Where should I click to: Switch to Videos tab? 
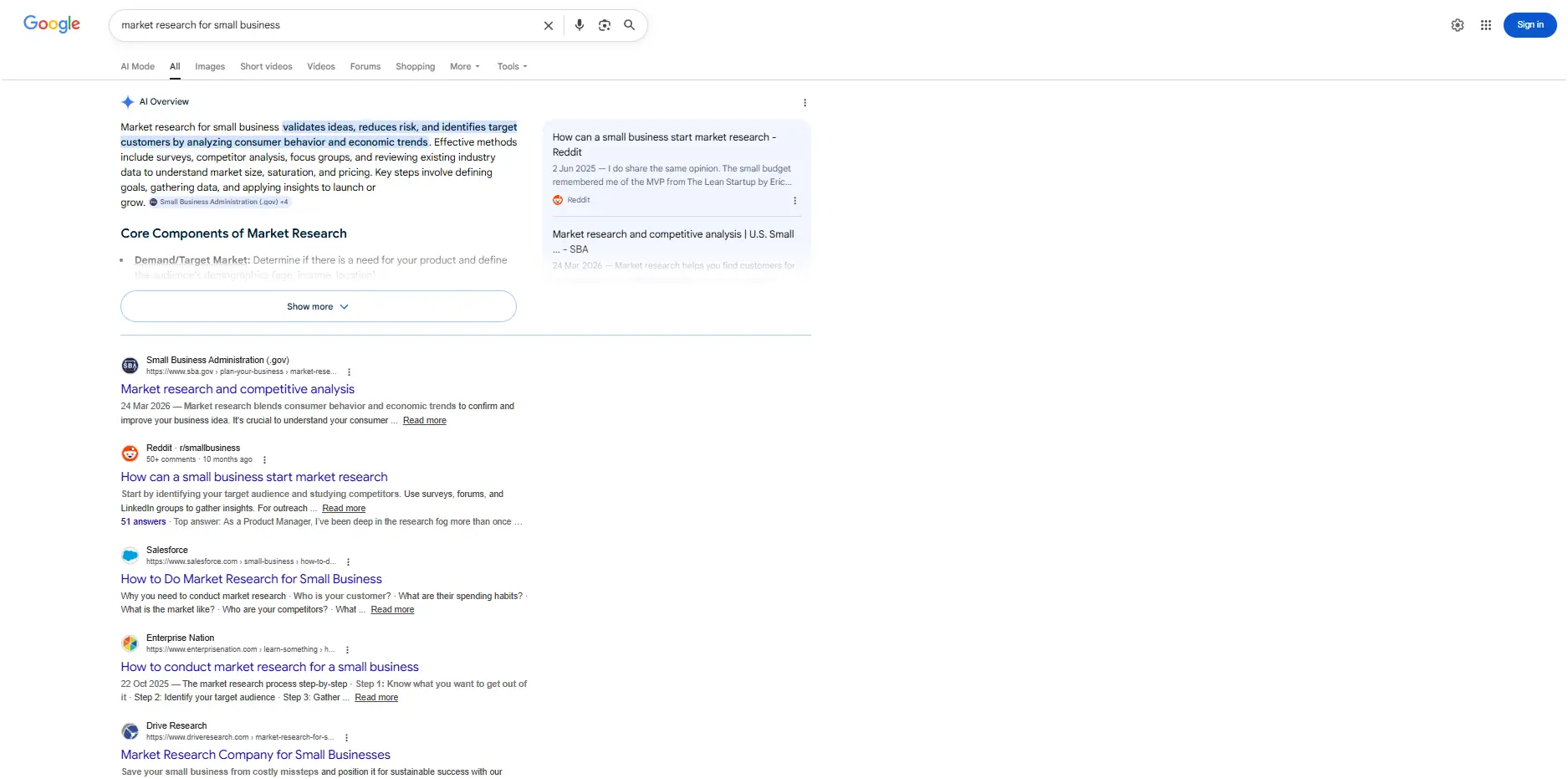pos(321,67)
